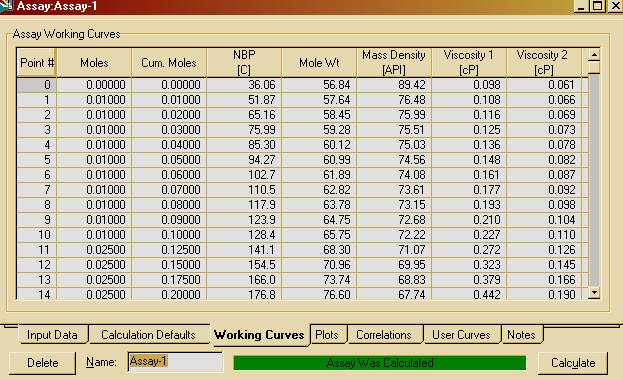Click Cum. Moles cell 0.20000

pos(169,294)
